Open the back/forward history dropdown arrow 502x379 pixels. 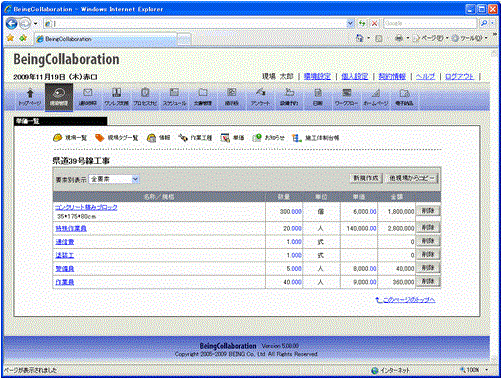click(35, 24)
